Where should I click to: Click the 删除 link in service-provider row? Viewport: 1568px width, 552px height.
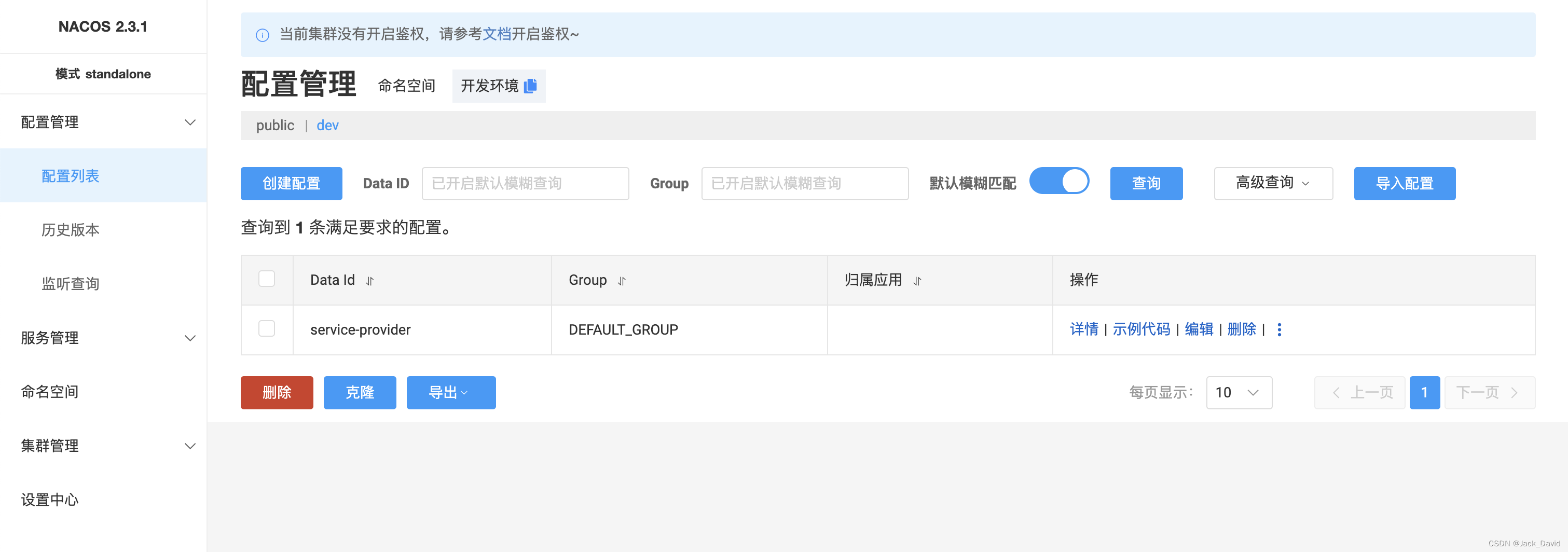tap(1242, 329)
